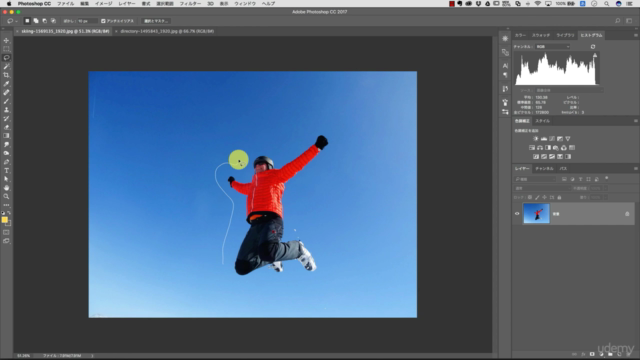Select the Rectangular Marquee tool
The height and width of the screenshot is (360, 640).
point(6,49)
